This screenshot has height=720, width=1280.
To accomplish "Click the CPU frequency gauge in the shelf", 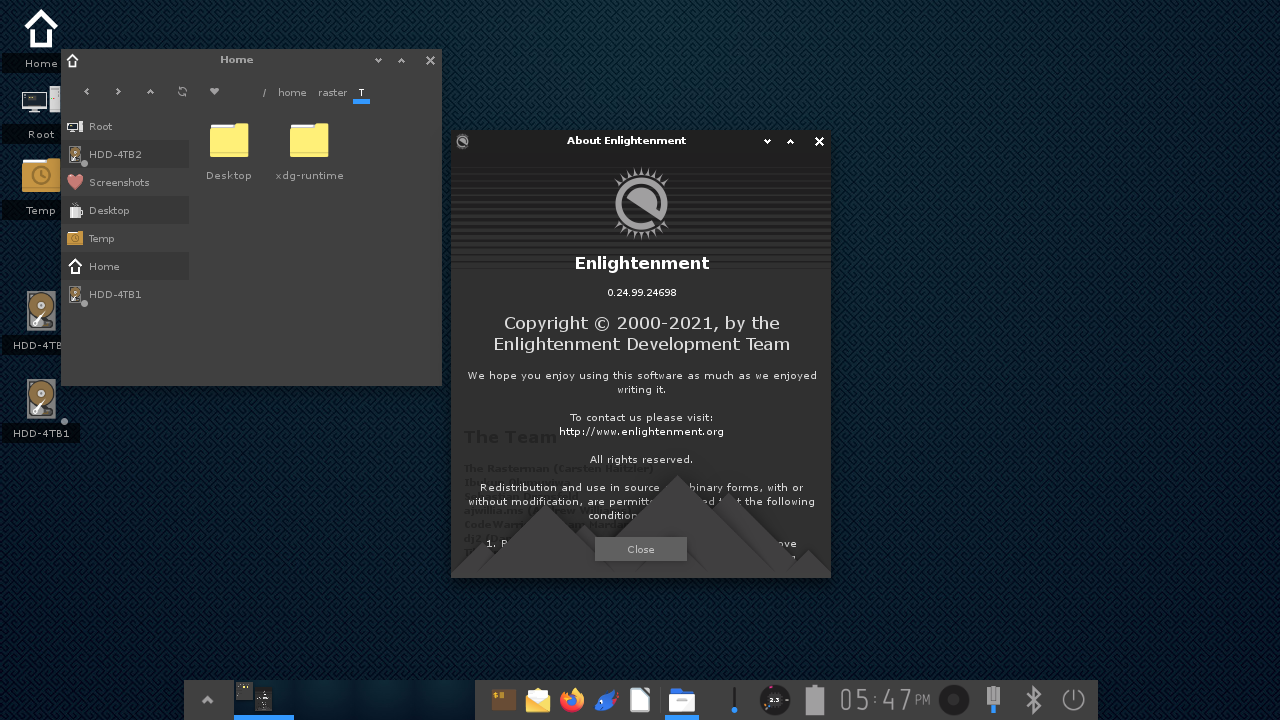I will click(x=774, y=700).
